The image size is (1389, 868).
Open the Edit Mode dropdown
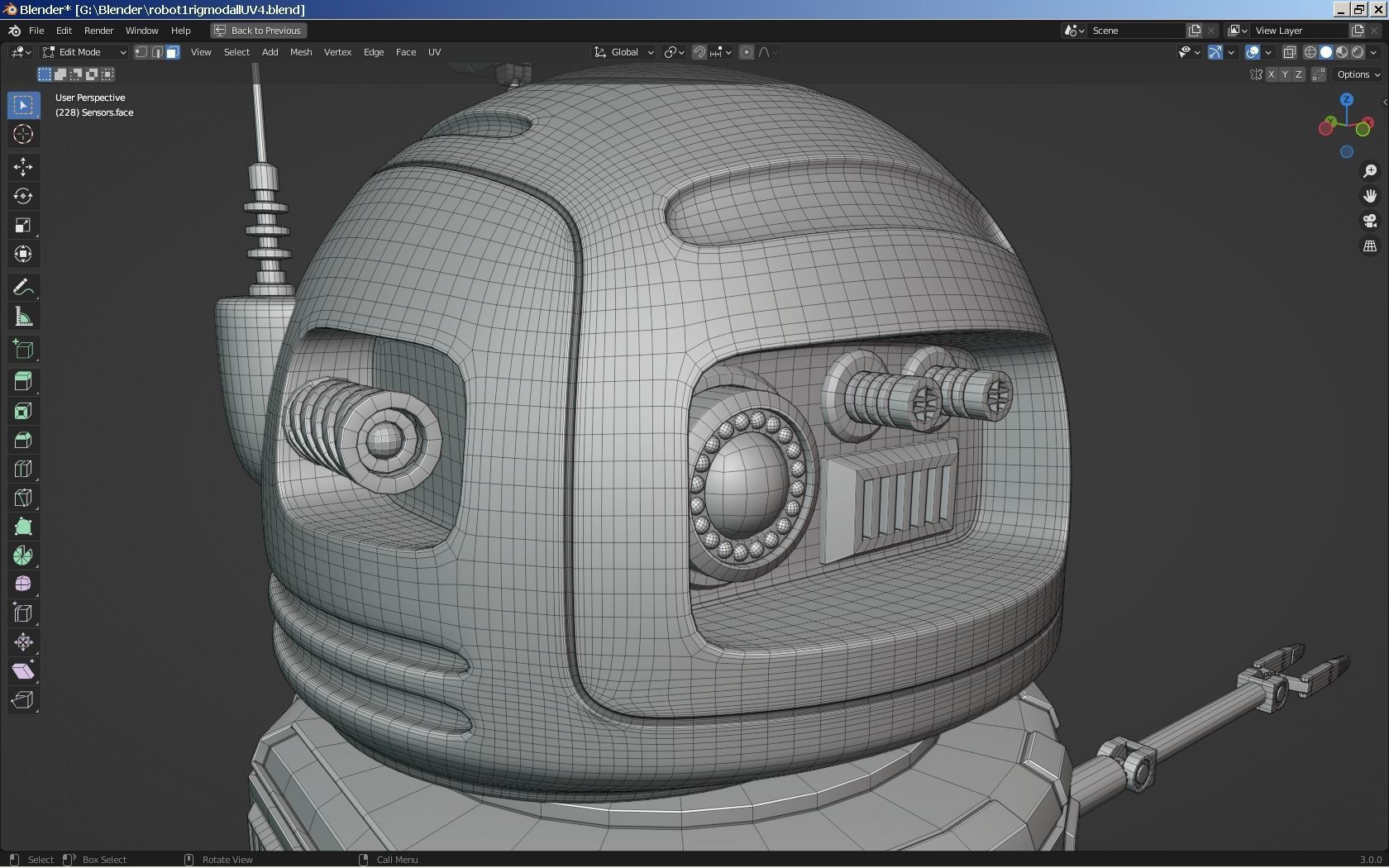[84, 52]
